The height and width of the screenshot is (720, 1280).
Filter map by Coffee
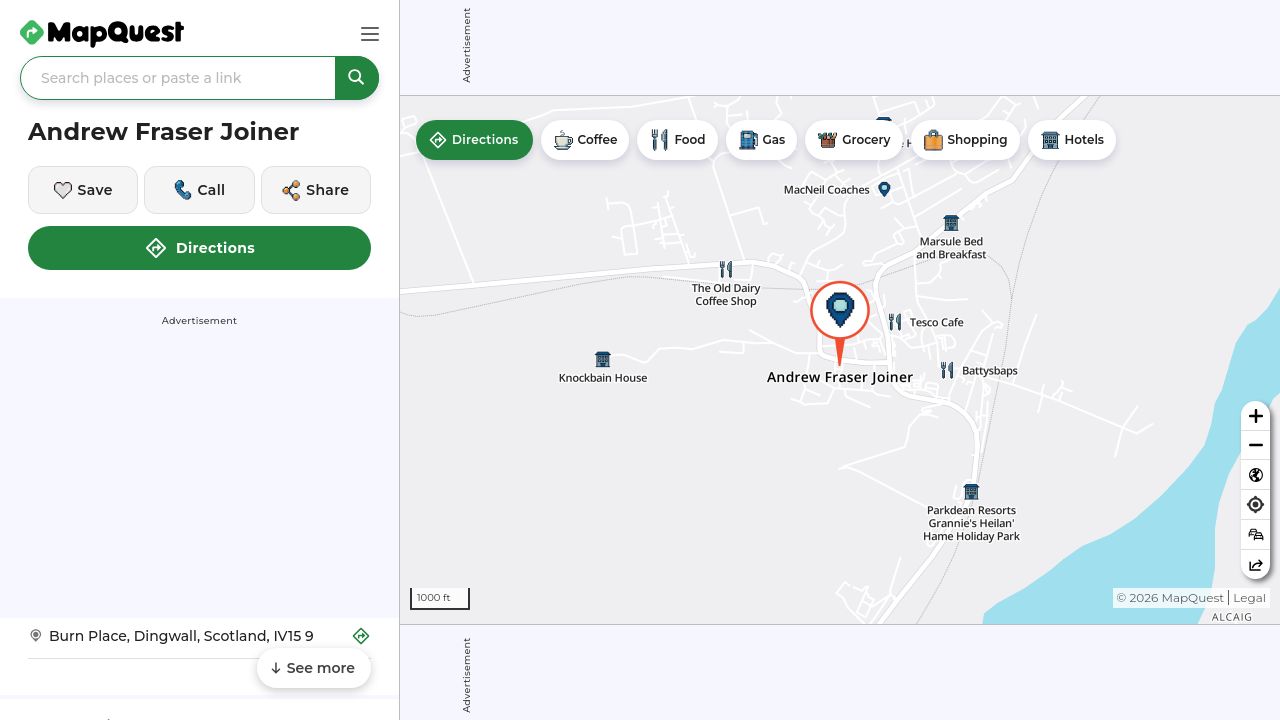(585, 140)
